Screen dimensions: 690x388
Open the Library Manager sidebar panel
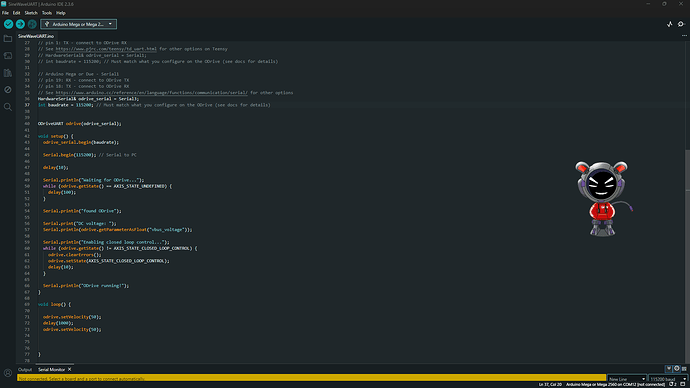click(x=7, y=73)
